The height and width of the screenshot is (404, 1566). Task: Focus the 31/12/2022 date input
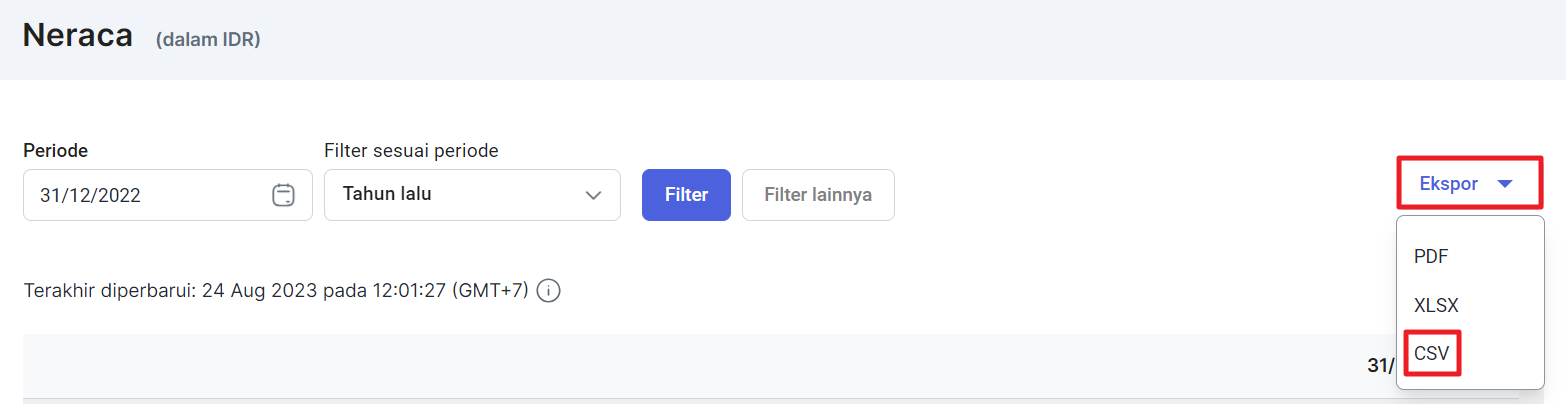tap(168, 195)
